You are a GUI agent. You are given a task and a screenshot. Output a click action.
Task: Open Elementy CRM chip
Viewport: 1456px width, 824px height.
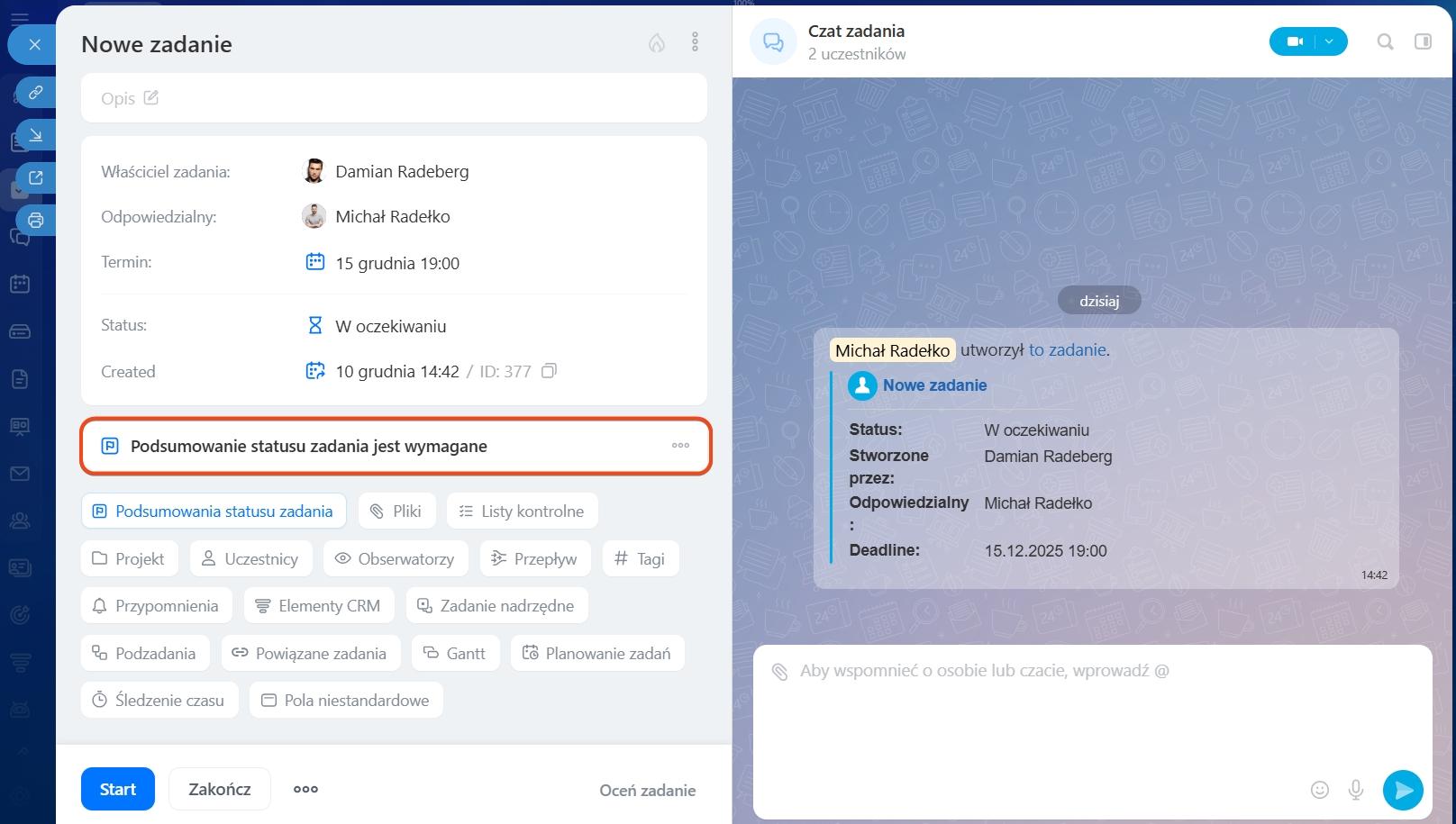319,605
